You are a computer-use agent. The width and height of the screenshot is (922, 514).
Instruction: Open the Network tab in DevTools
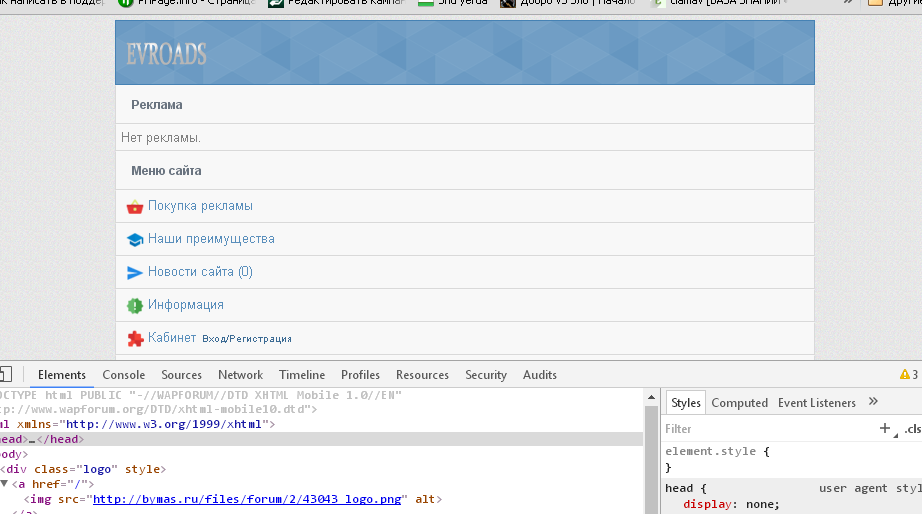pos(240,375)
